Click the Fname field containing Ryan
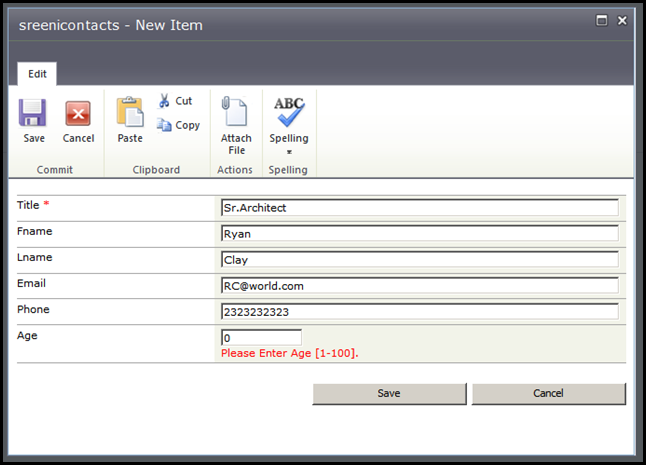 tap(420, 234)
